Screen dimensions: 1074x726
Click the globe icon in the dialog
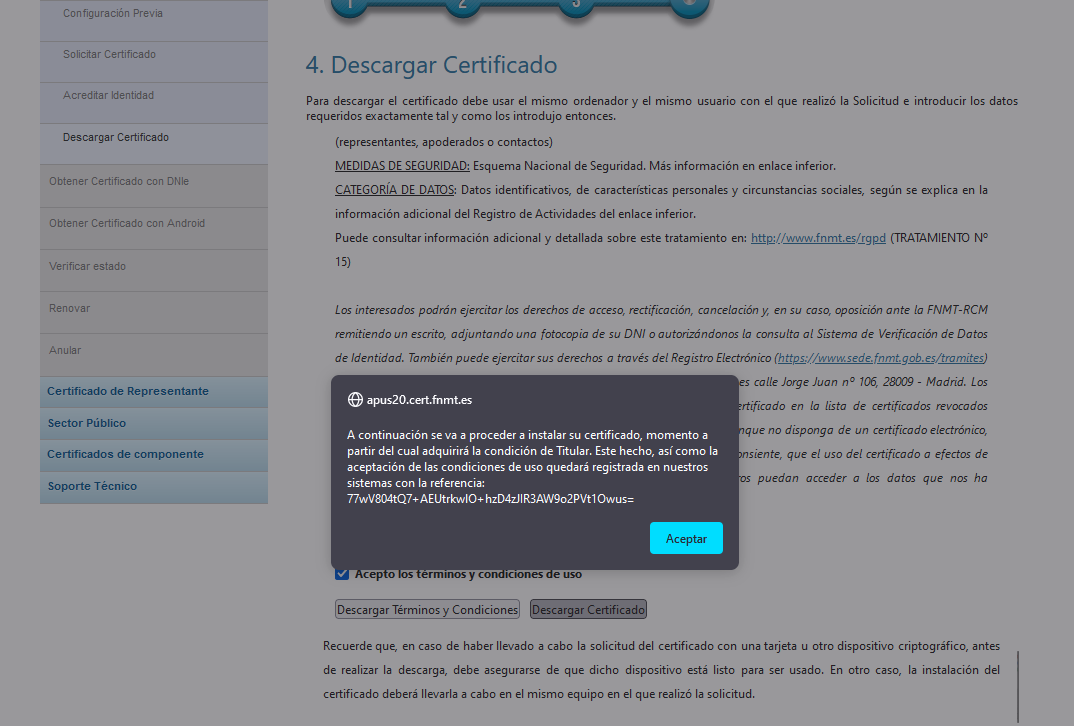tap(355, 399)
